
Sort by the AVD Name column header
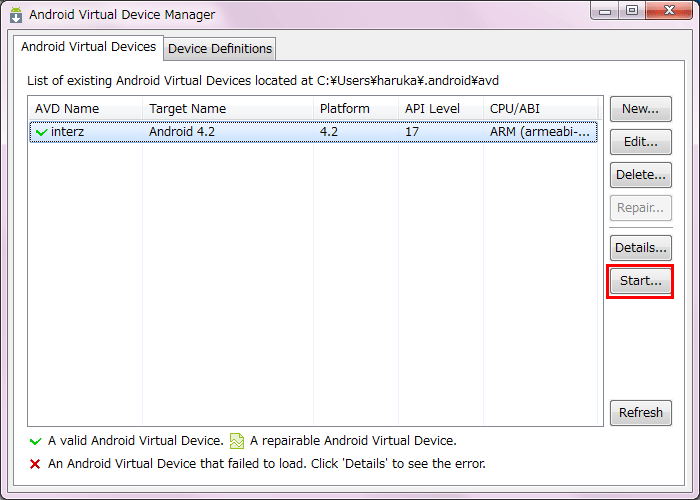(85, 108)
